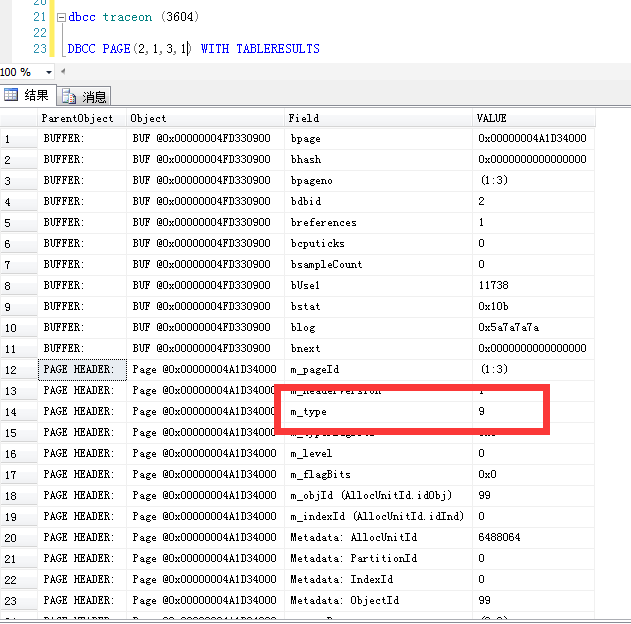This screenshot has width=631, height=624.
Task: Select the Field column header
Action: click(378, 118)
